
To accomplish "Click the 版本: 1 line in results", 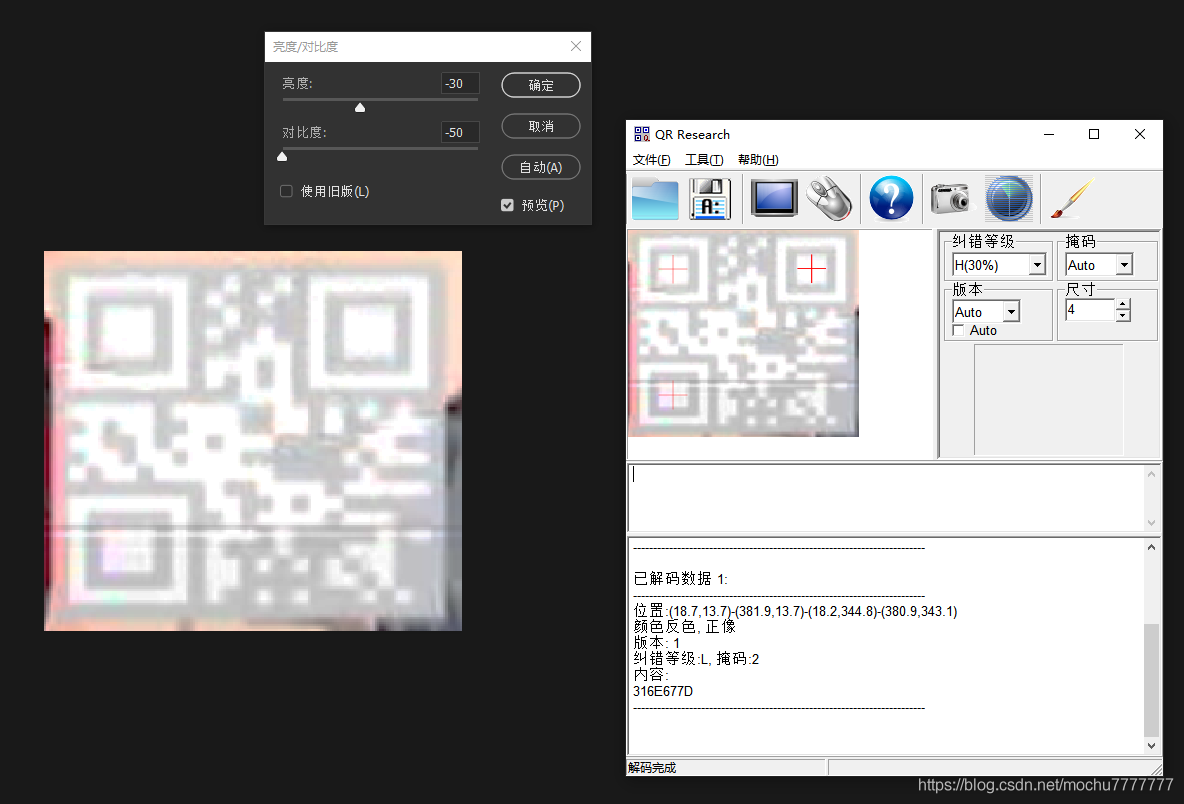I will point(657,643).
